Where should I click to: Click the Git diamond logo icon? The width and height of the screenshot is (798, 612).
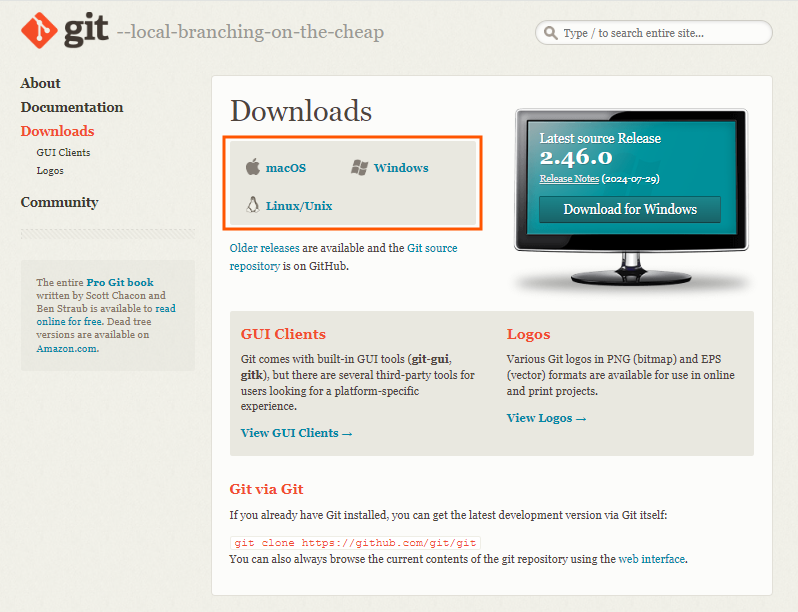pos(39,31)
